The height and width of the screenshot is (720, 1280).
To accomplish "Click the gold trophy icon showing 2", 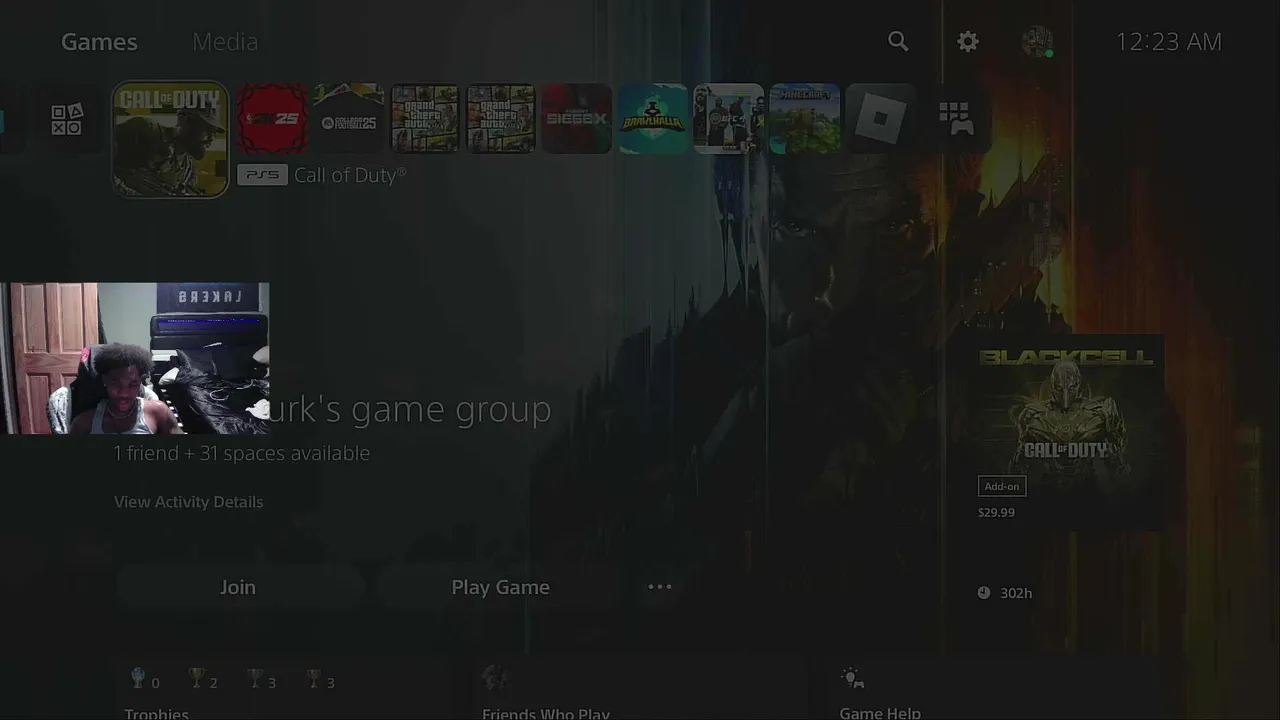I will pyautogui.click(x=197, y=679).
